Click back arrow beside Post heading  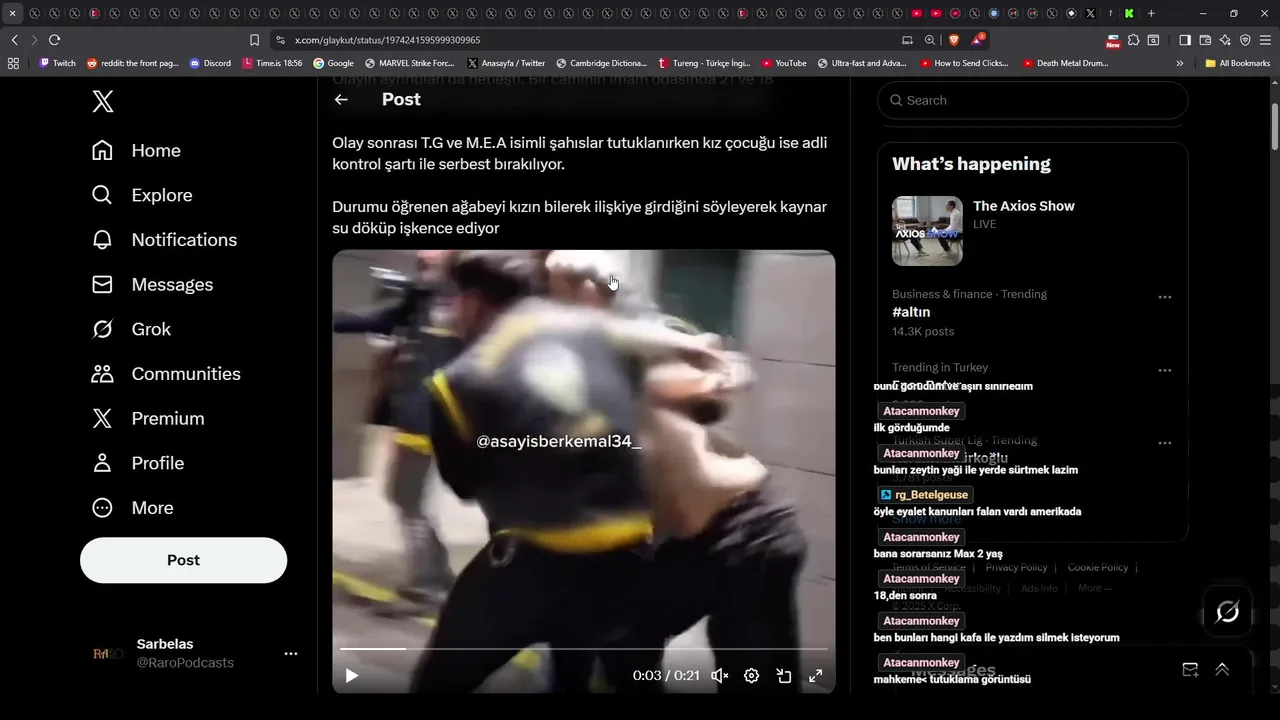(x=341, y=99)
